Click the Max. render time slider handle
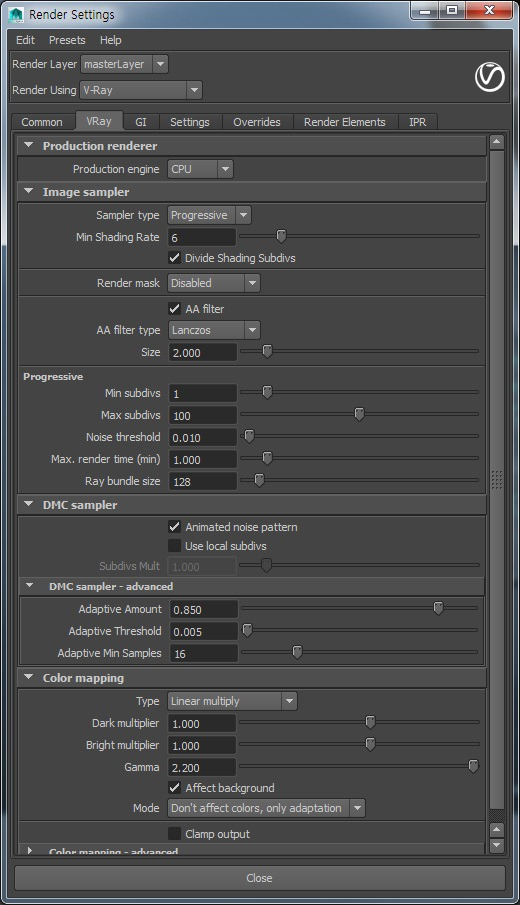This screenshot has width=520, height=905. pyautogui.click(x=267, y=458)
